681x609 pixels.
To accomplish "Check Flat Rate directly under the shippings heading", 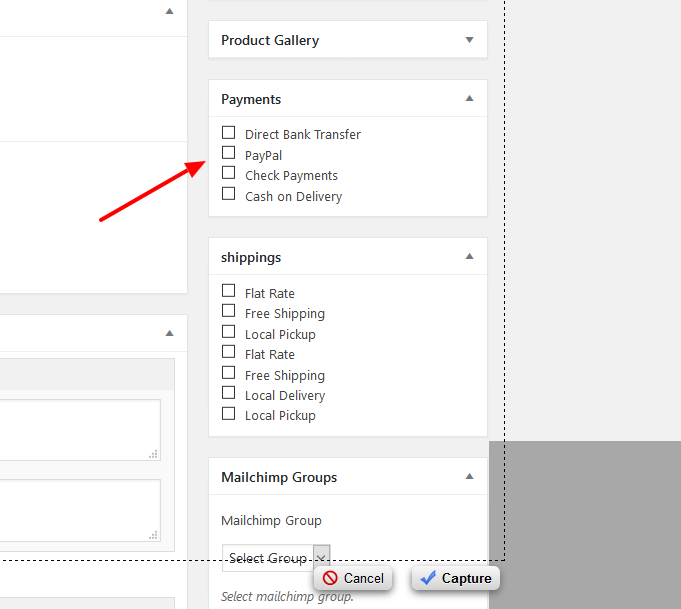I will tap(228, 291).
